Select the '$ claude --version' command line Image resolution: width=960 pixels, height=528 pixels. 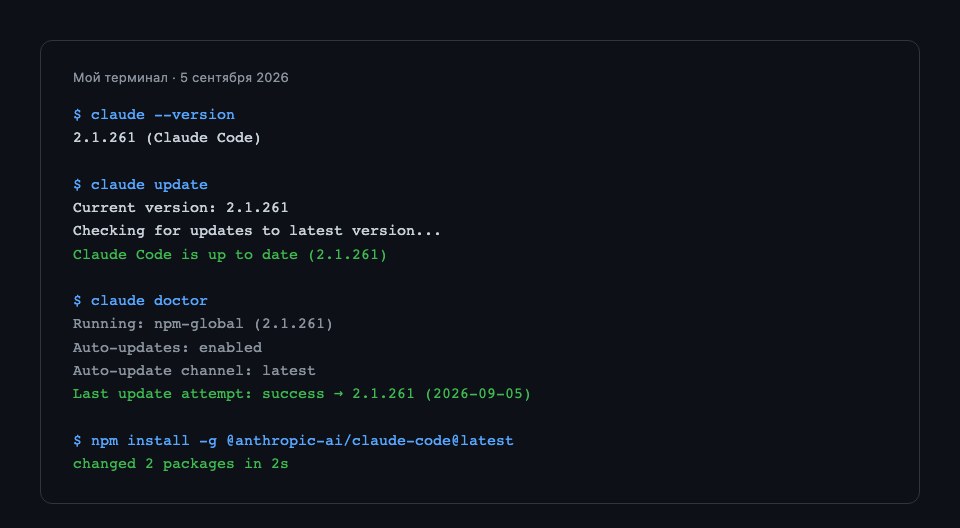point(154,115)
